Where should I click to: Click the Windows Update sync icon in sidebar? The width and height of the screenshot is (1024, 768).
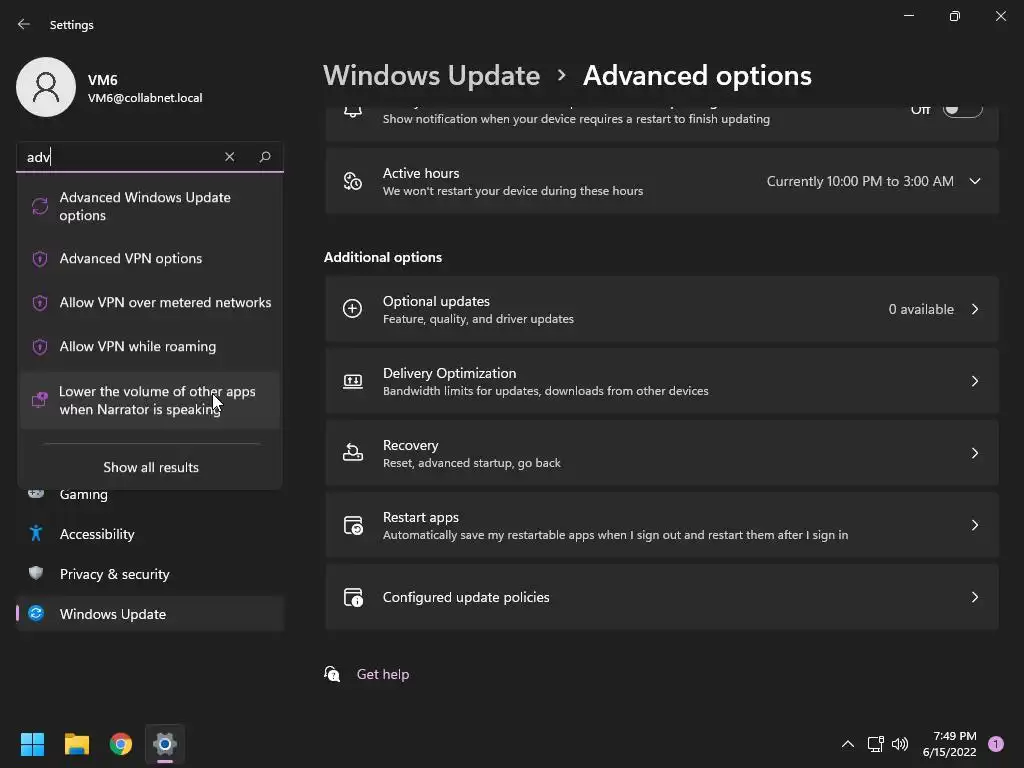[36, 613]
